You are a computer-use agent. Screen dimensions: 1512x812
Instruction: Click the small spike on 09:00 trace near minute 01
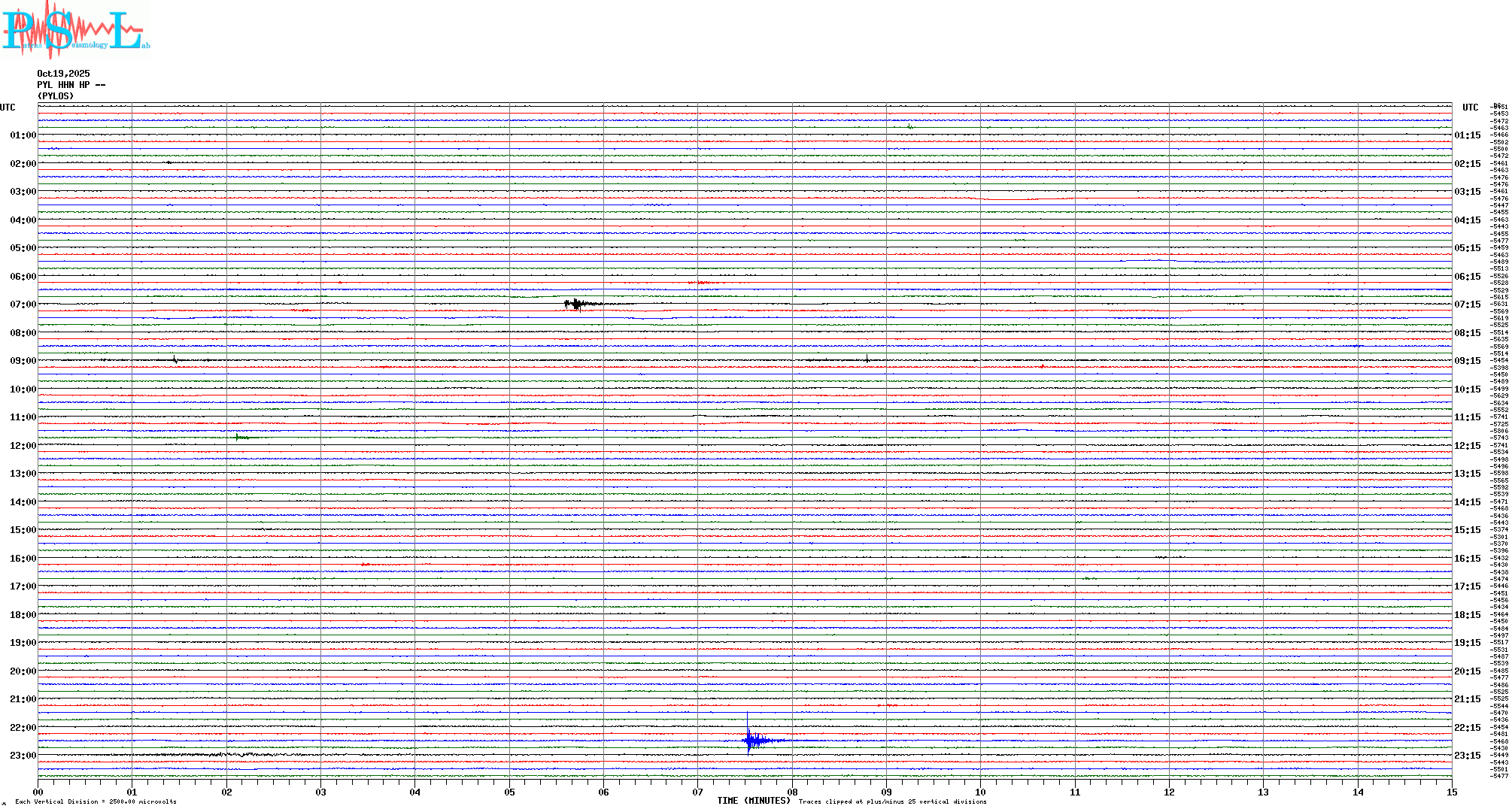(175, 359)
